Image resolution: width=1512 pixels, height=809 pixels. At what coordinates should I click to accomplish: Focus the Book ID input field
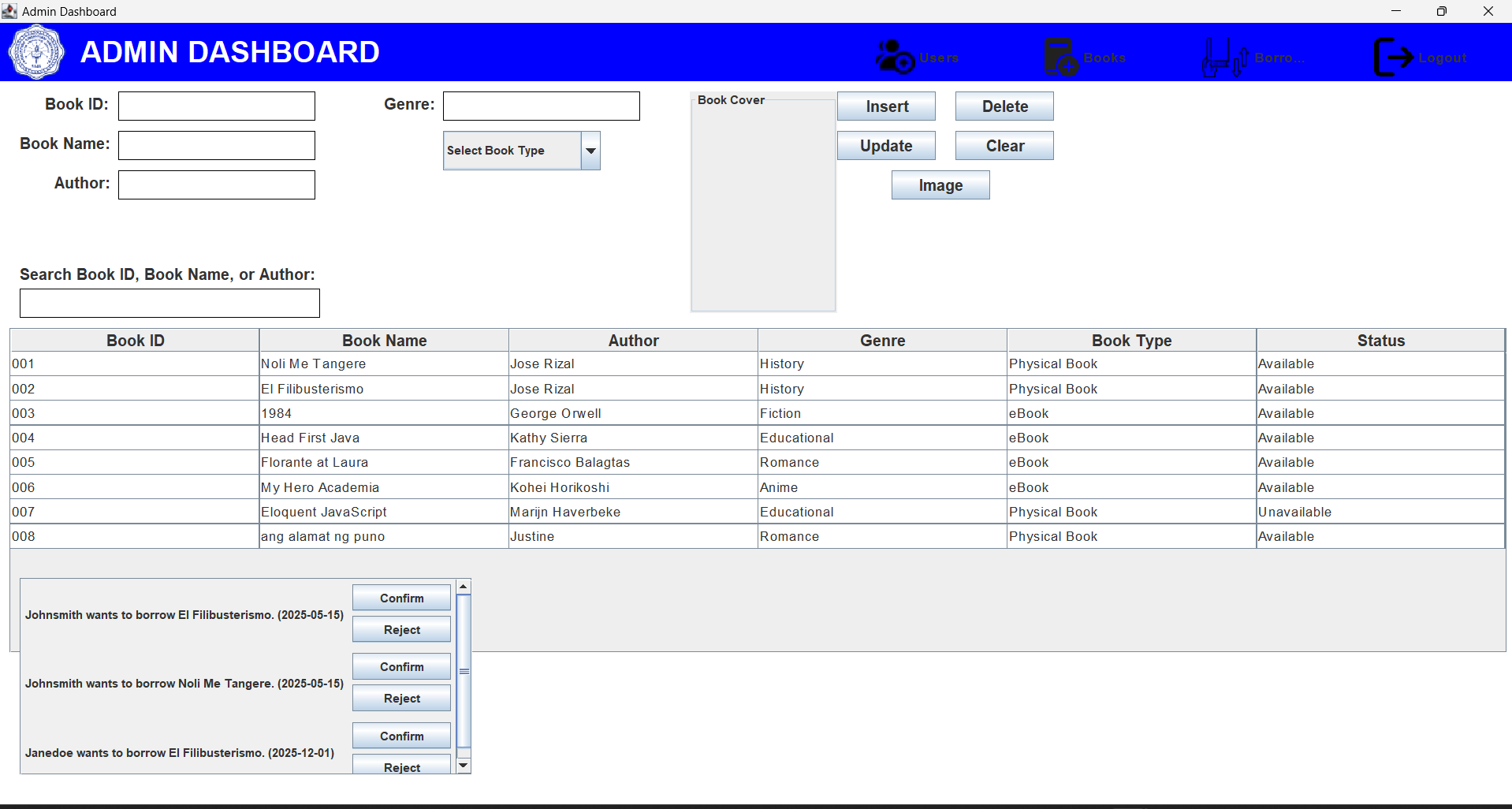tap(217, 106)
